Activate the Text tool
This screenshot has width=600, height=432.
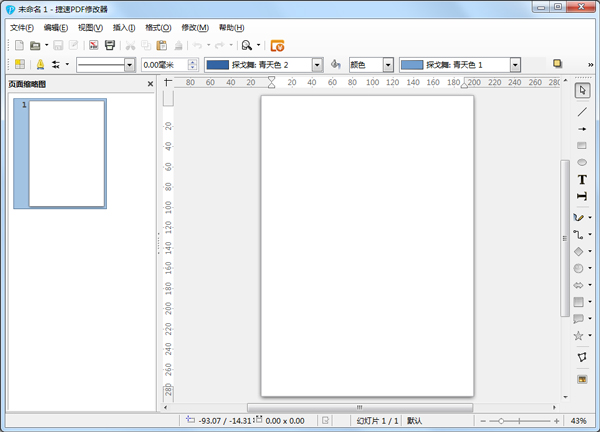pyautogui.click(x=582, y=179)
